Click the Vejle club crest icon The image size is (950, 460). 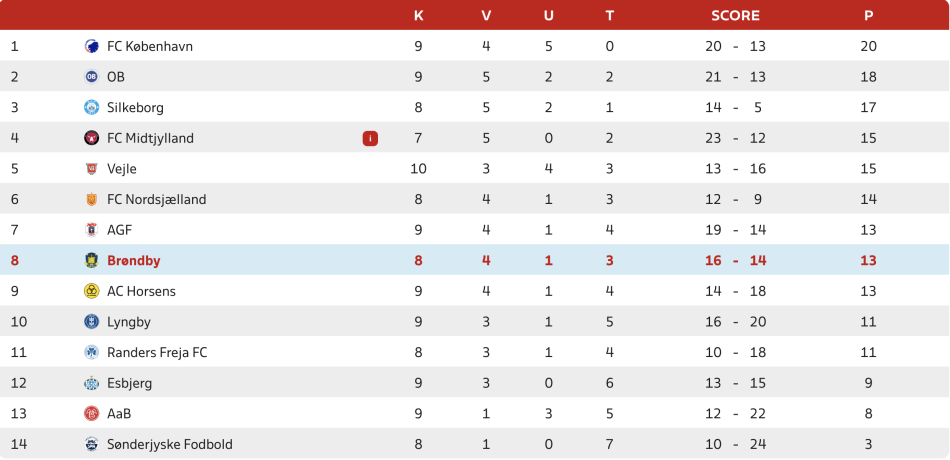coord(91,169)
